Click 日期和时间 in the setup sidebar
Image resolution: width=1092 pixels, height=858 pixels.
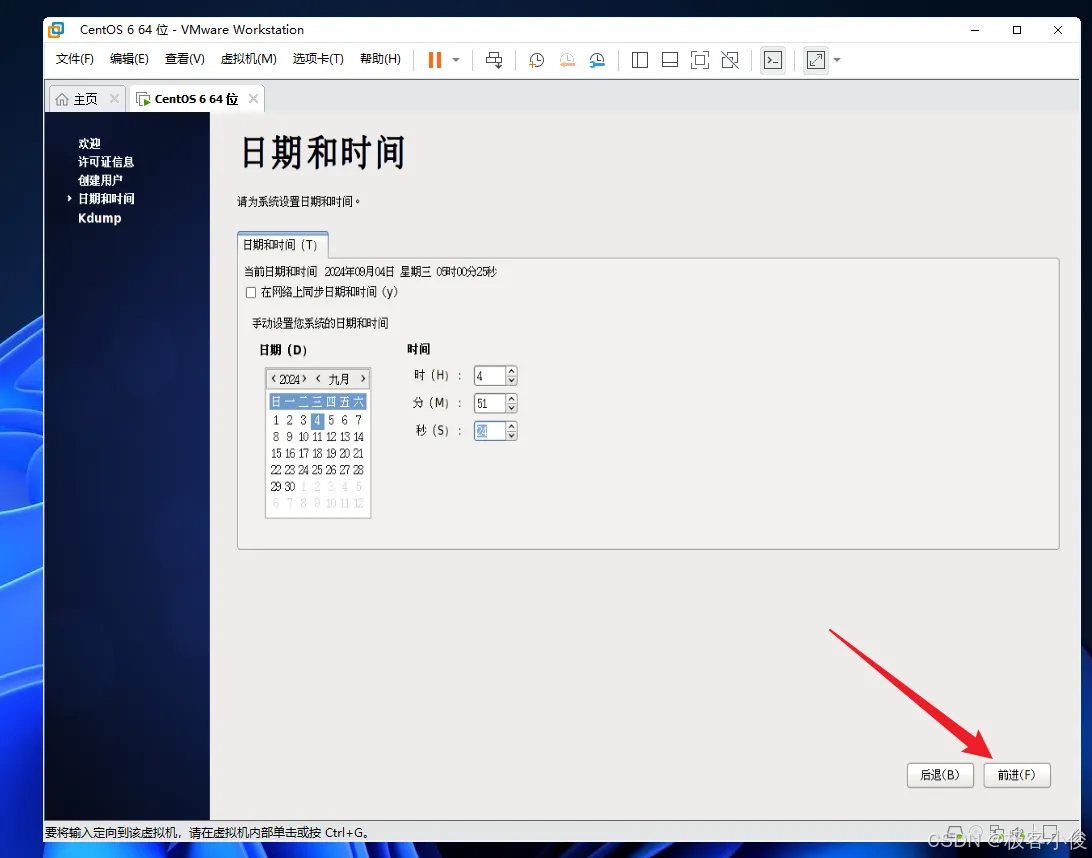coord(106,198)
